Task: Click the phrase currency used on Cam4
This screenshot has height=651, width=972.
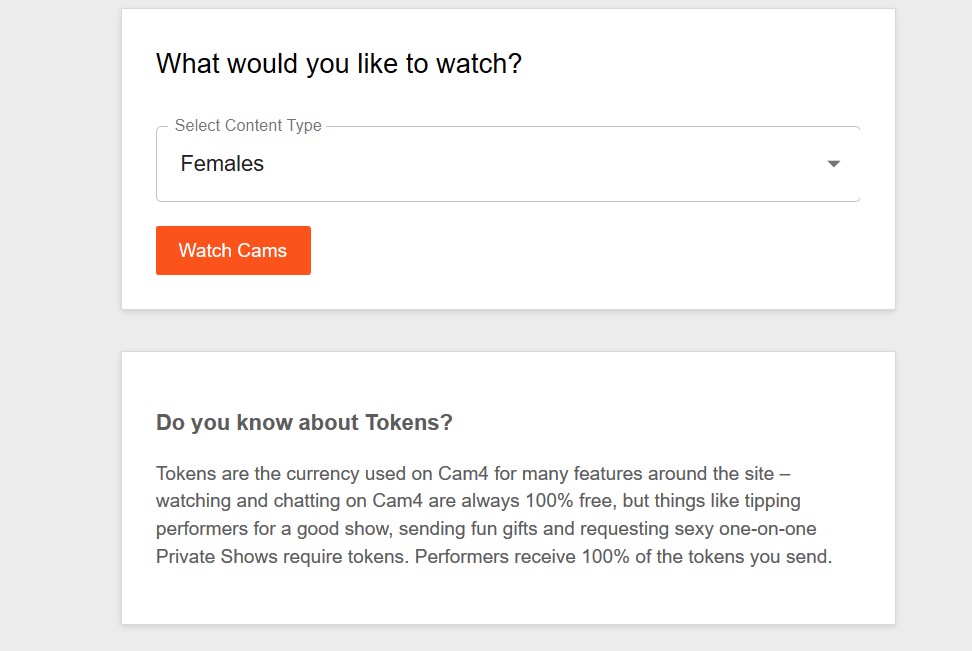Action: pyautogui.click(x=387, y=474)
